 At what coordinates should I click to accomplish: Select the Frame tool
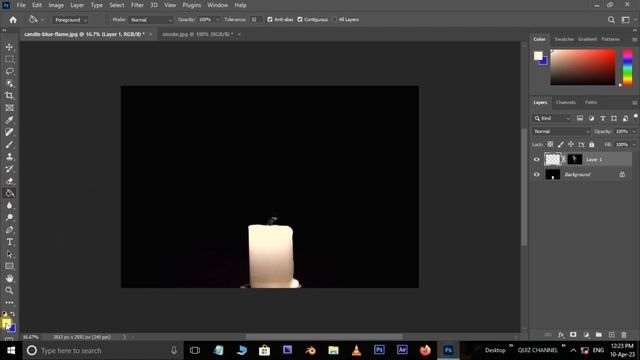[x=9, y=108]
